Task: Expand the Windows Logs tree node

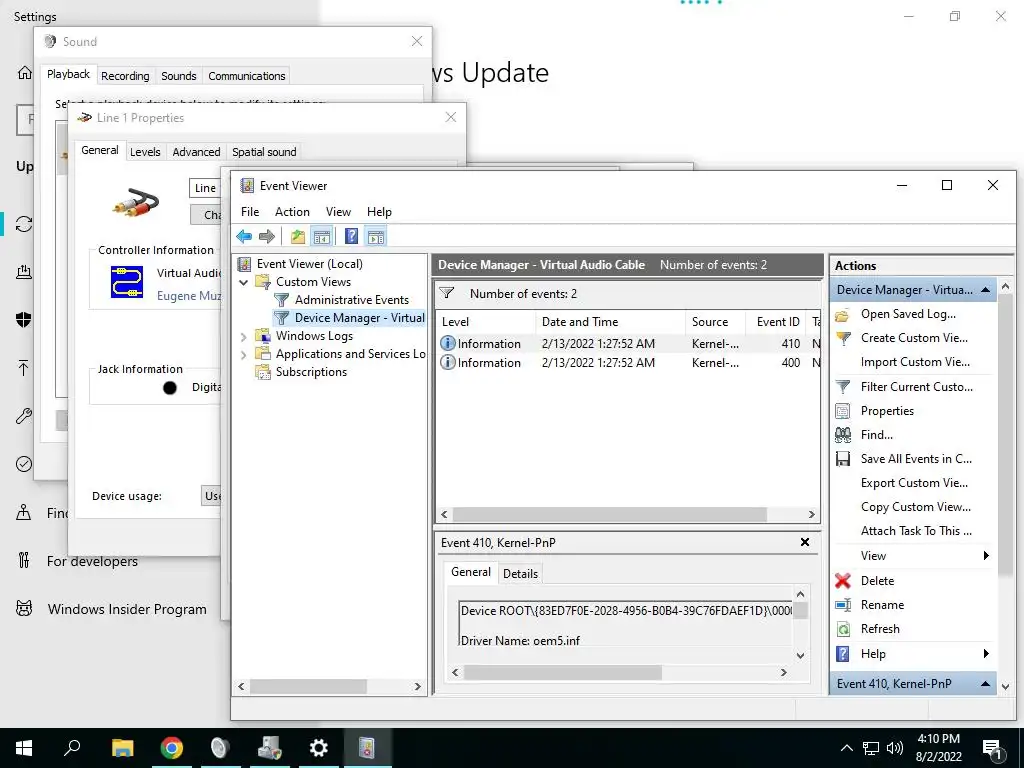Action: point(244,337)
